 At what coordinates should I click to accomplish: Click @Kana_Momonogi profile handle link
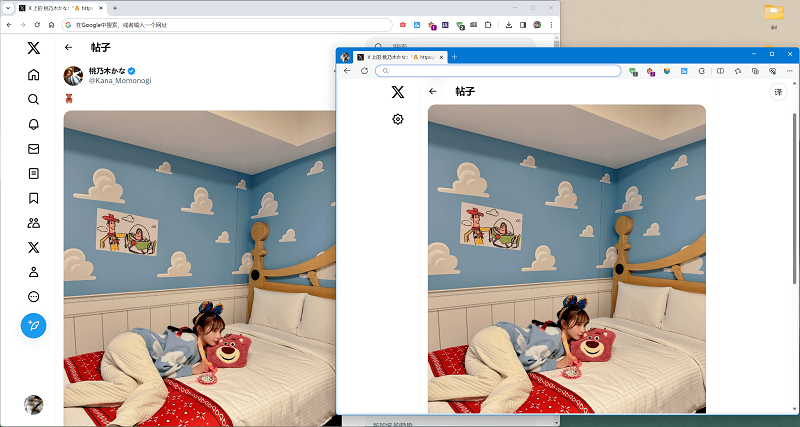[x=118, y=80]
